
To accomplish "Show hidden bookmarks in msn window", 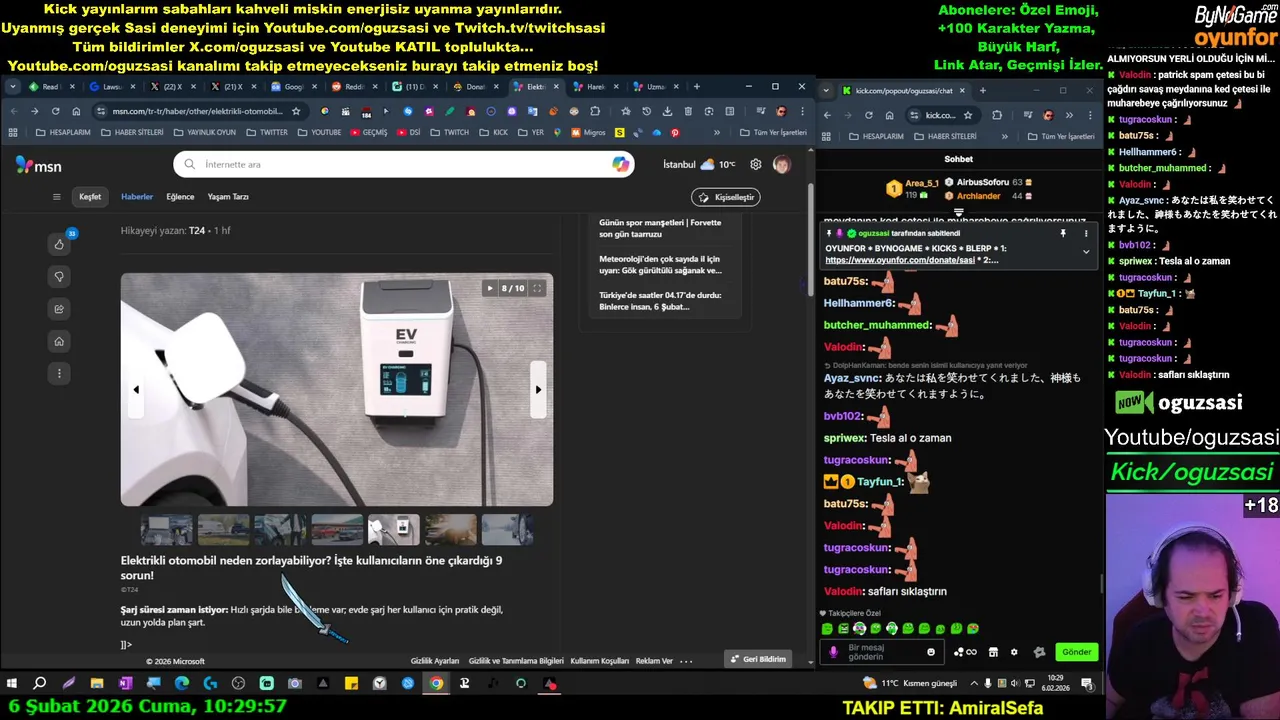I will tap(717, 132).
